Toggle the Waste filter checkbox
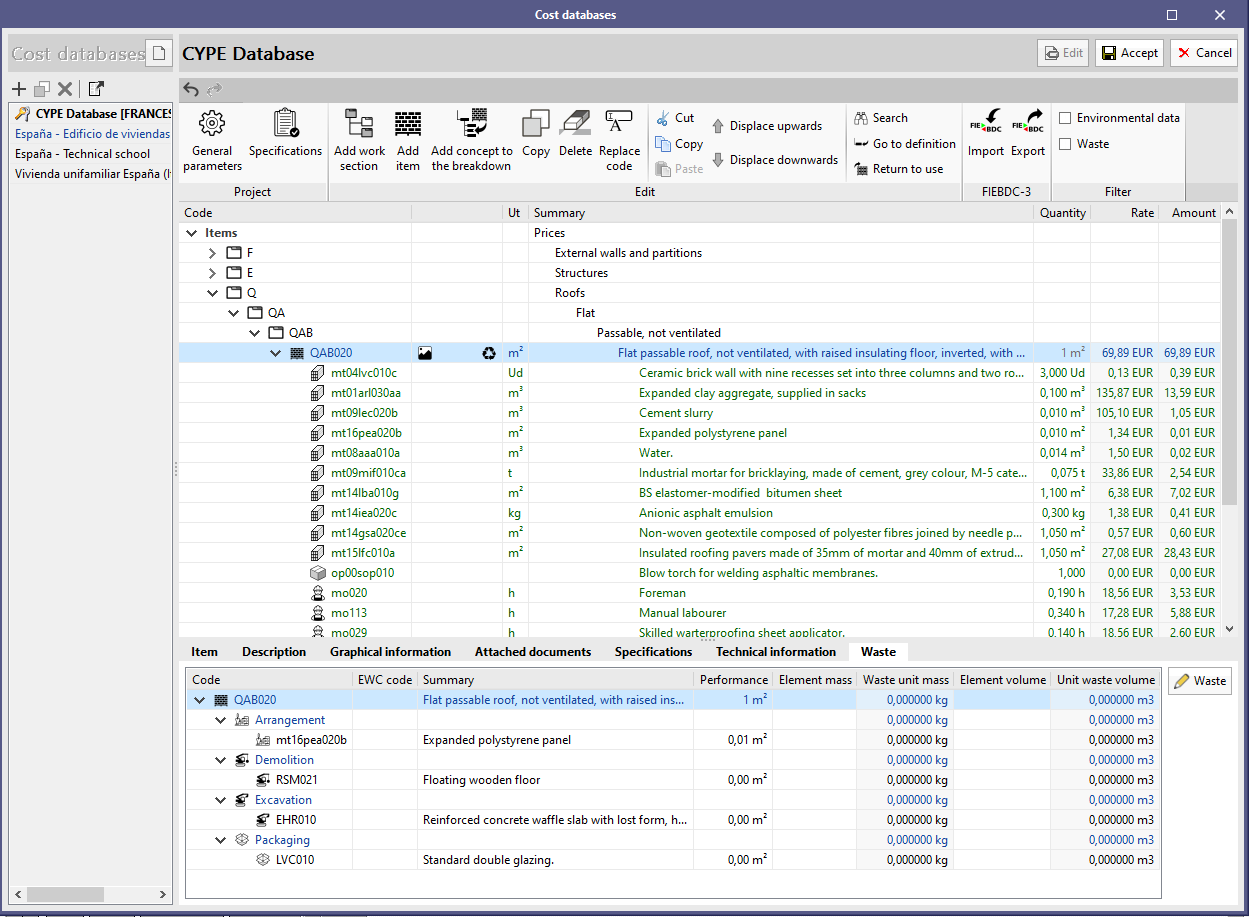This screenshot has height=917, width=1249. coord(1066,144)
